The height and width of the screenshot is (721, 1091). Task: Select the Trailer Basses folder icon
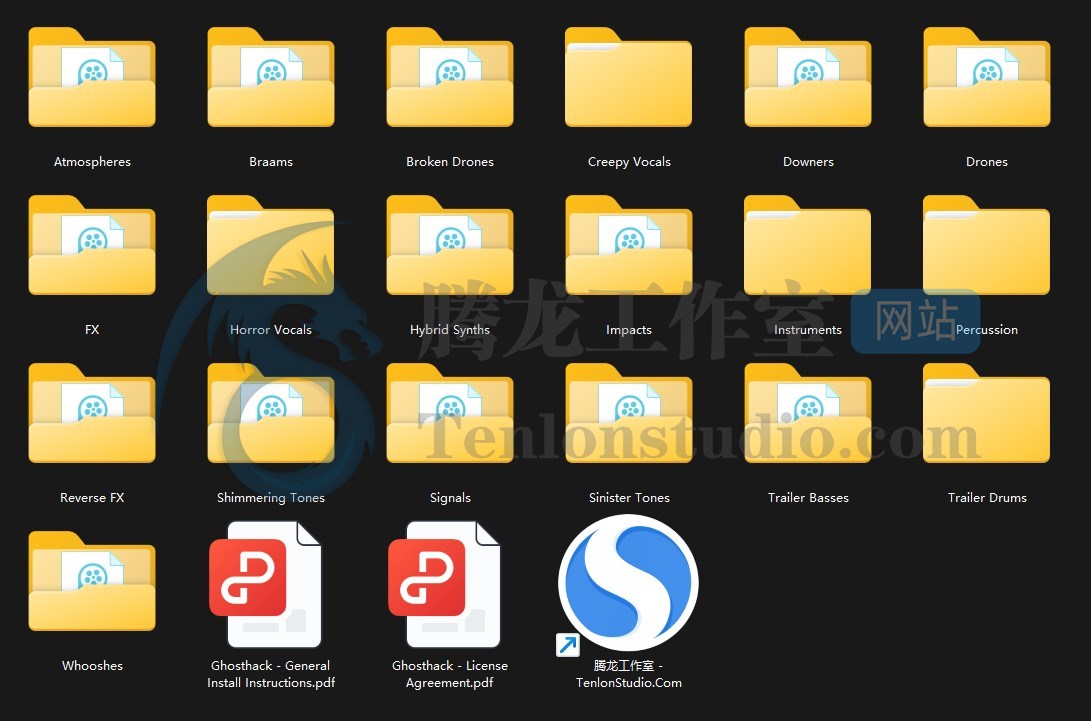[808, 413]
